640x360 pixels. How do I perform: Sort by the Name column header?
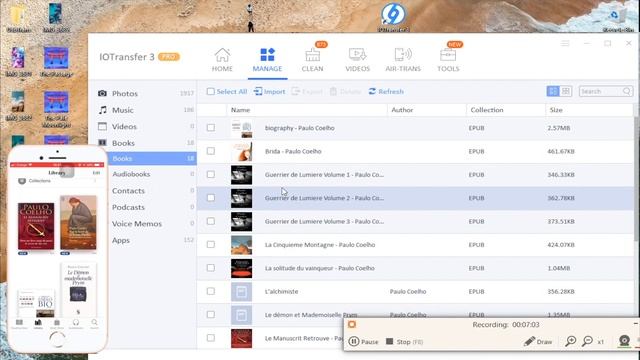[240, 110]
